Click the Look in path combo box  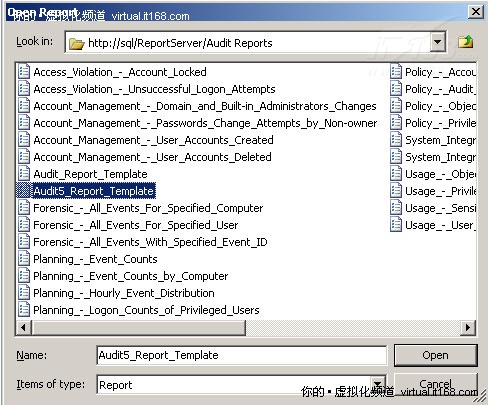point(255,42)
